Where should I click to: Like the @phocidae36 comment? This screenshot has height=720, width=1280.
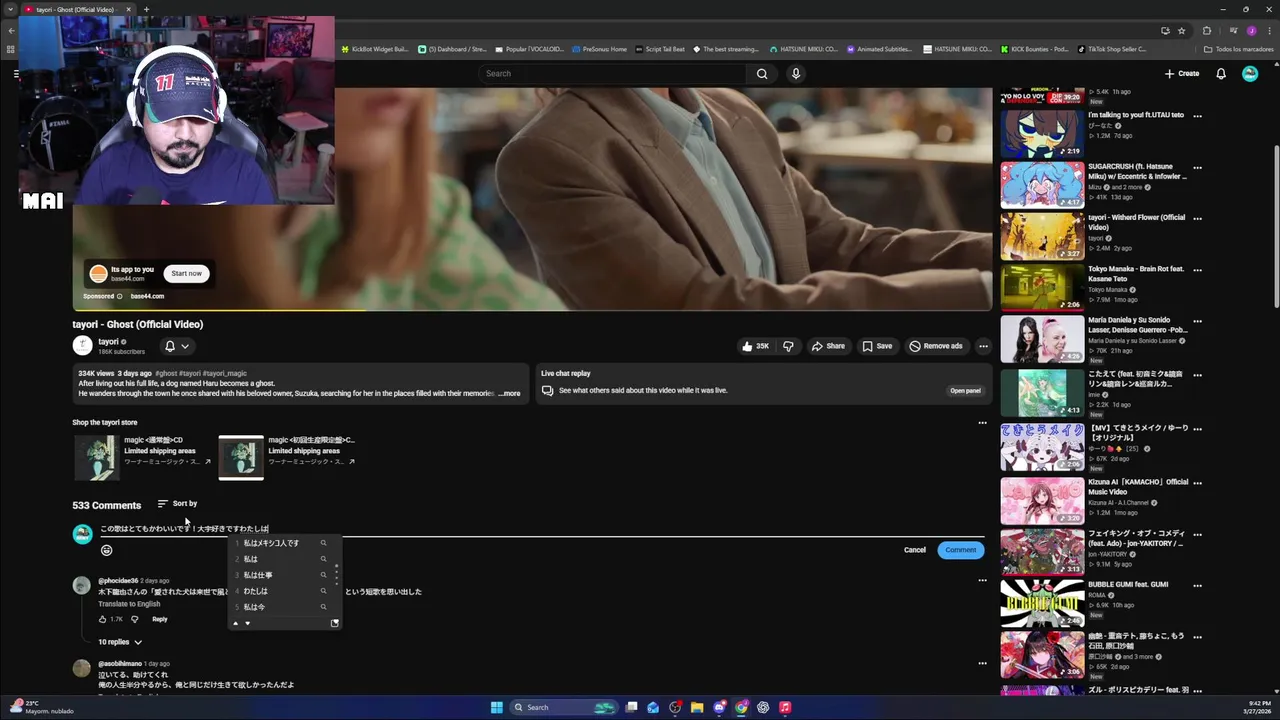[102, 619]
